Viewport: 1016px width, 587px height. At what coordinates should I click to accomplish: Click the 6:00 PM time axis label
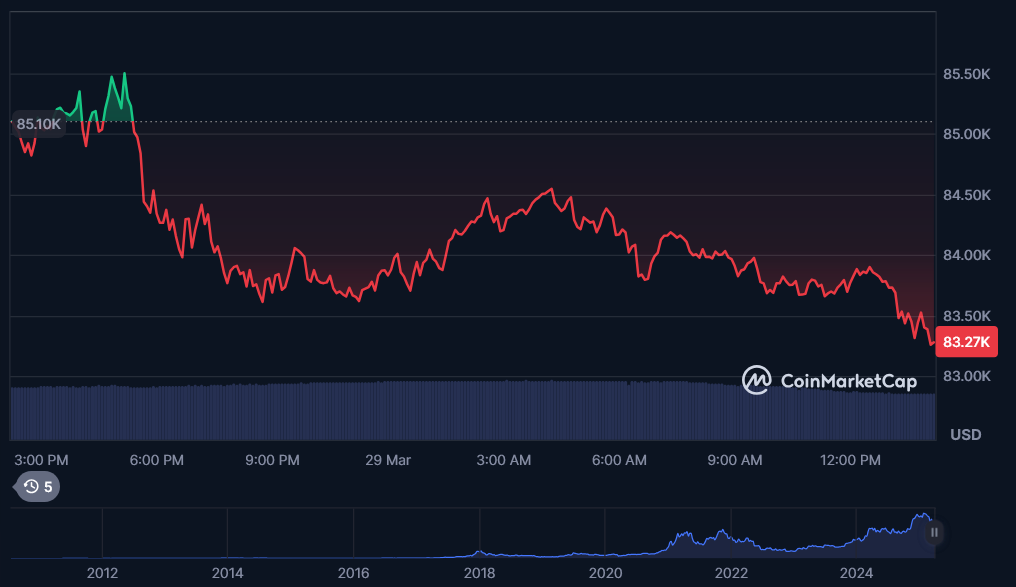[157, 460]
